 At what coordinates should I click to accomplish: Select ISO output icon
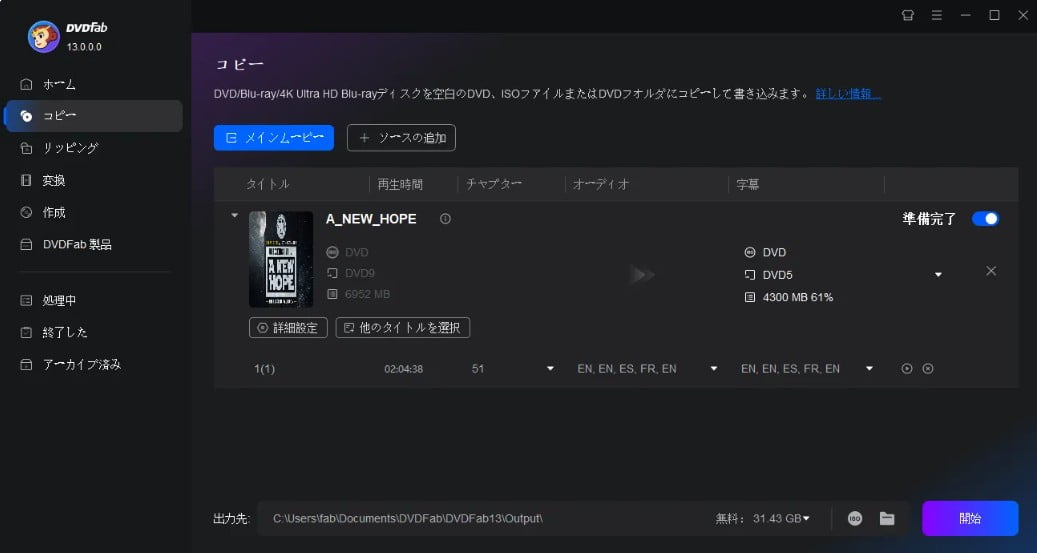[x=855, y=519]
